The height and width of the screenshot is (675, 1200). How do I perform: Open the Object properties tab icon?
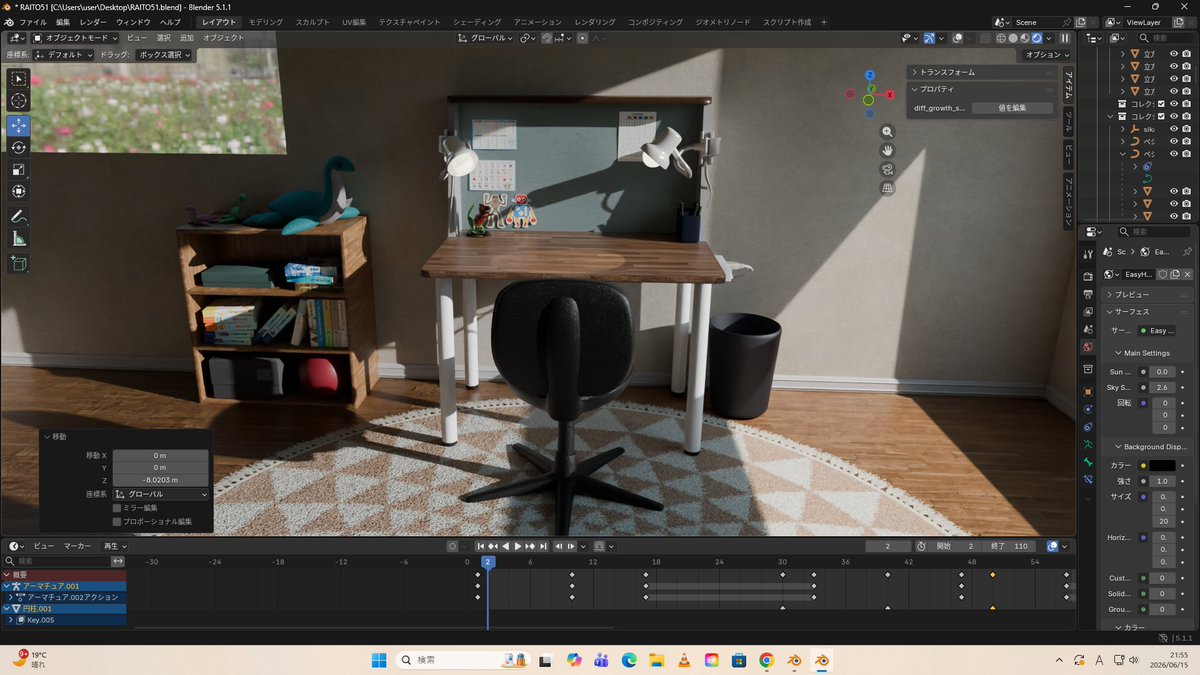click(1088, 391)
